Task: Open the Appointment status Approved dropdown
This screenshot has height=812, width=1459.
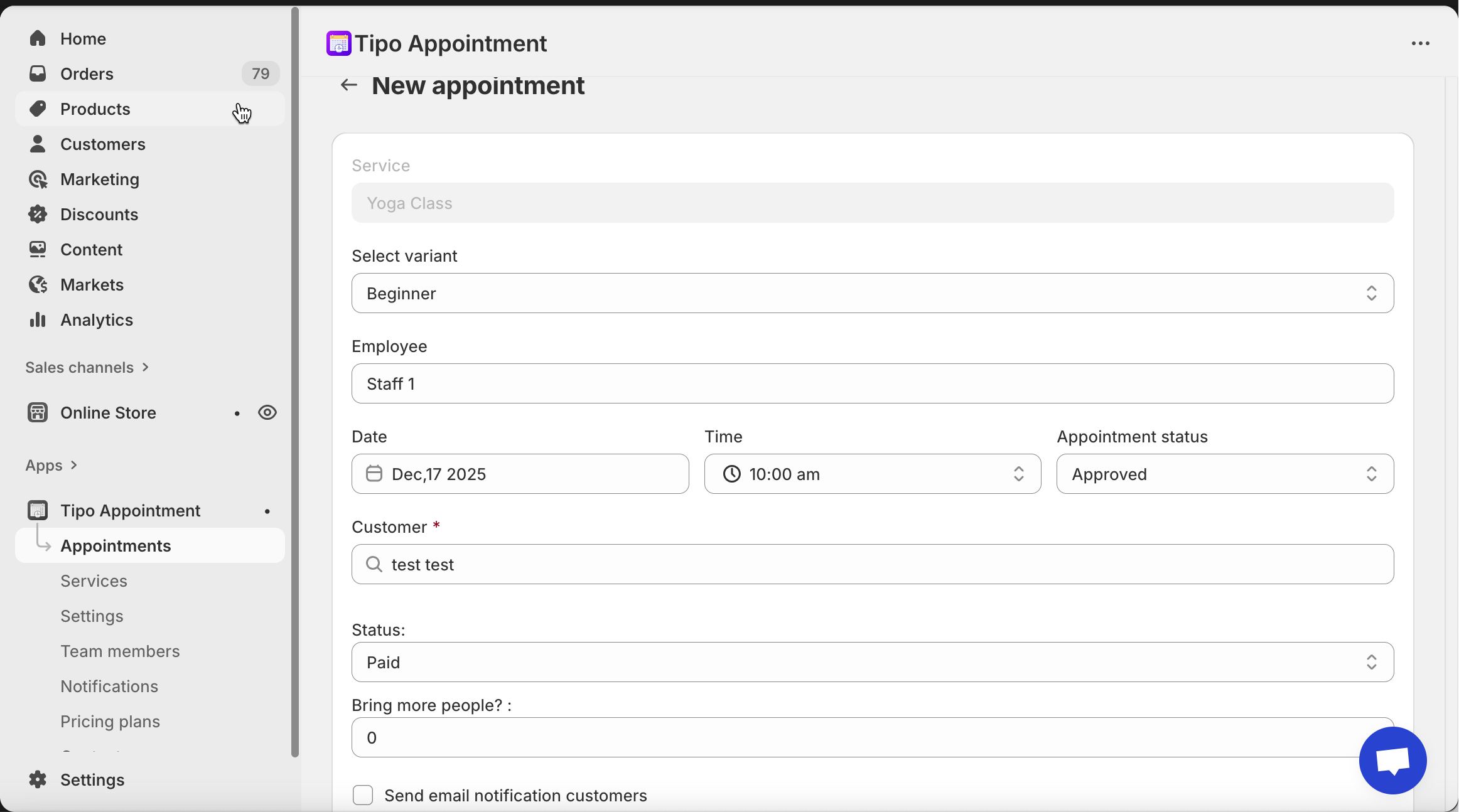Action: (1224, 474)
